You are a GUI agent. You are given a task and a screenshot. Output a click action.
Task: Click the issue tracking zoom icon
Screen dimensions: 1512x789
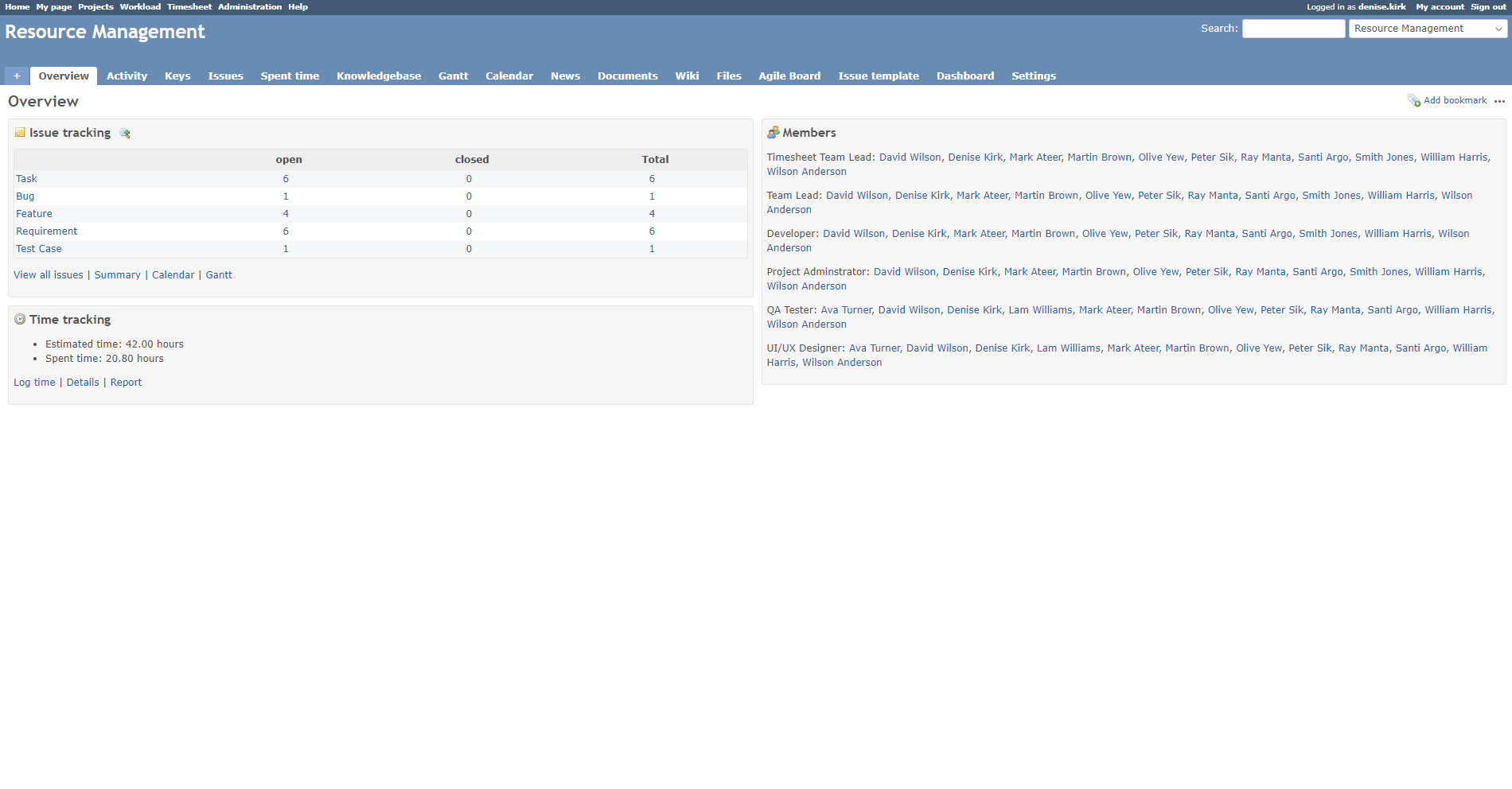pyautogui.click(x=125, y=134)
